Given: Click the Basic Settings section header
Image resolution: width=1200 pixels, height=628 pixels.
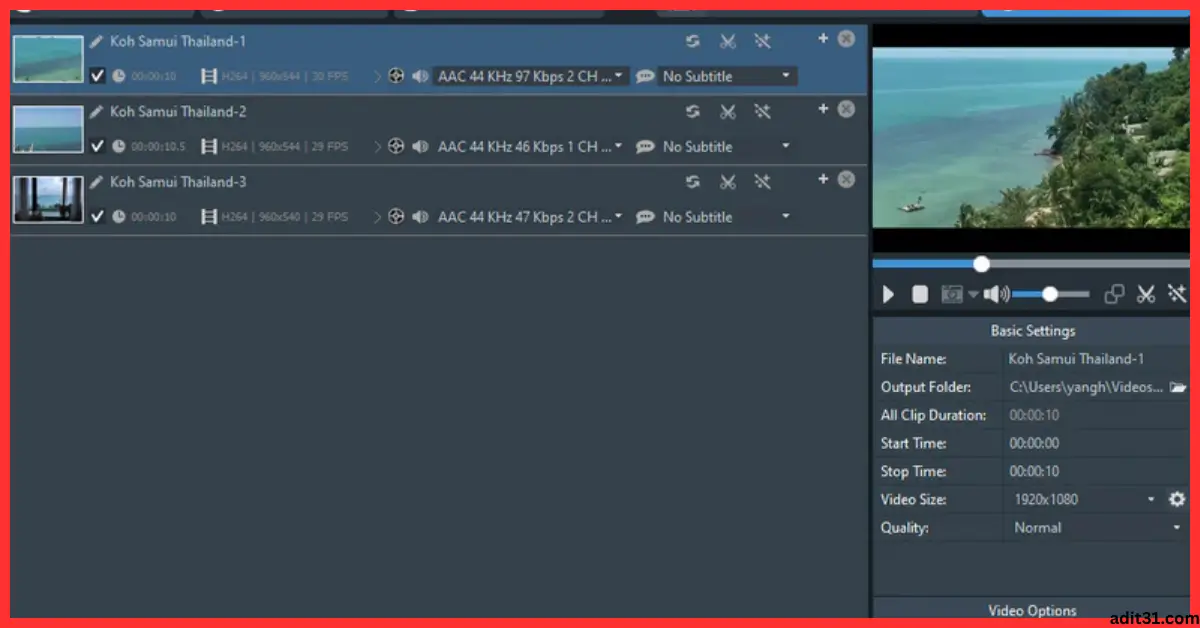Looking at the screenshot, I should pos(1032,330).
